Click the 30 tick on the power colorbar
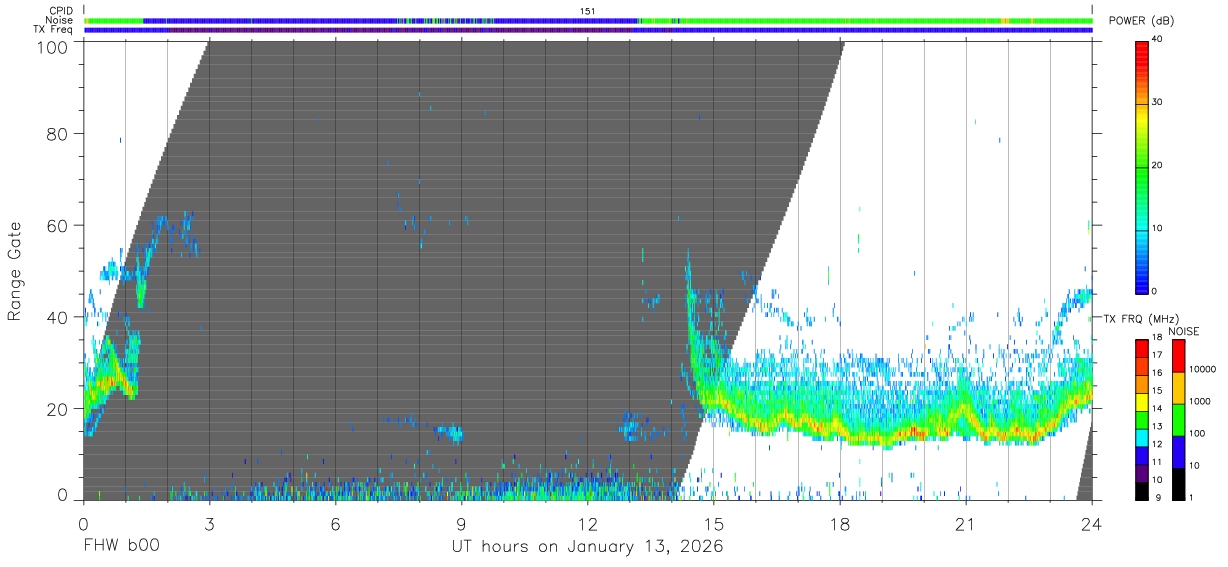The image size is (1228, 567). (1158, 103)
